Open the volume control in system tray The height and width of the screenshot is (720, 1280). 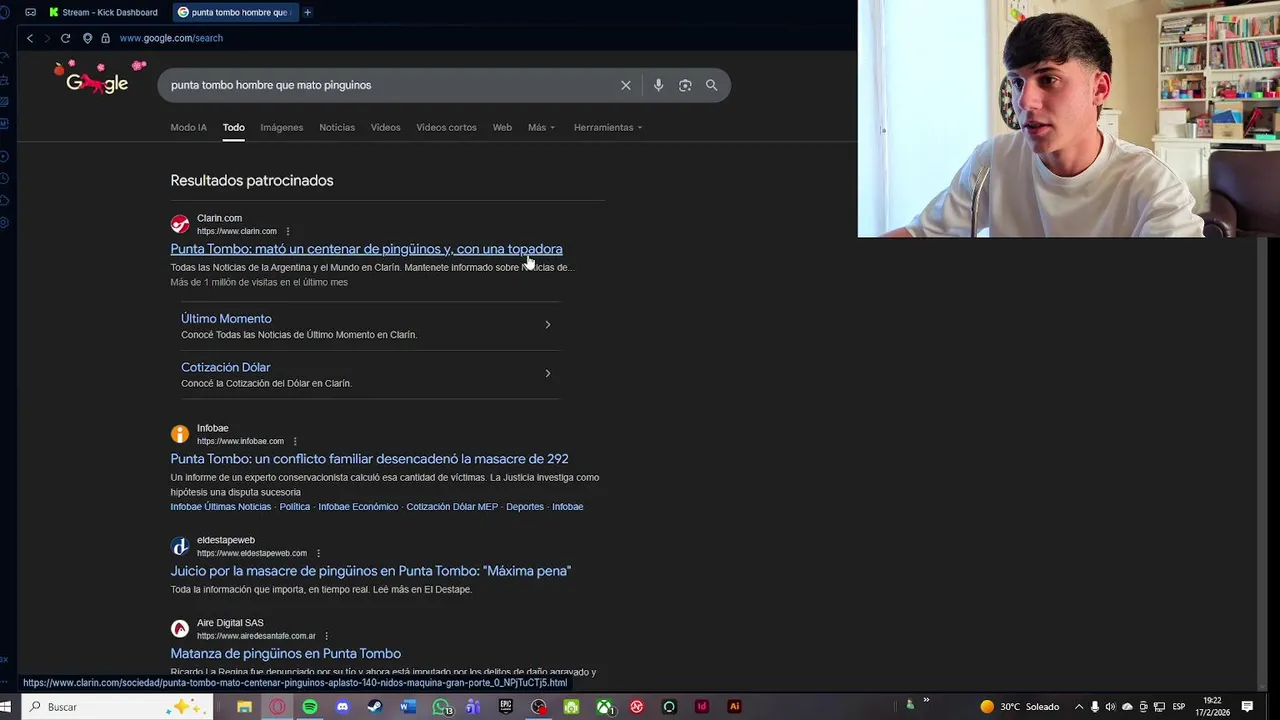pos(1110,707)
